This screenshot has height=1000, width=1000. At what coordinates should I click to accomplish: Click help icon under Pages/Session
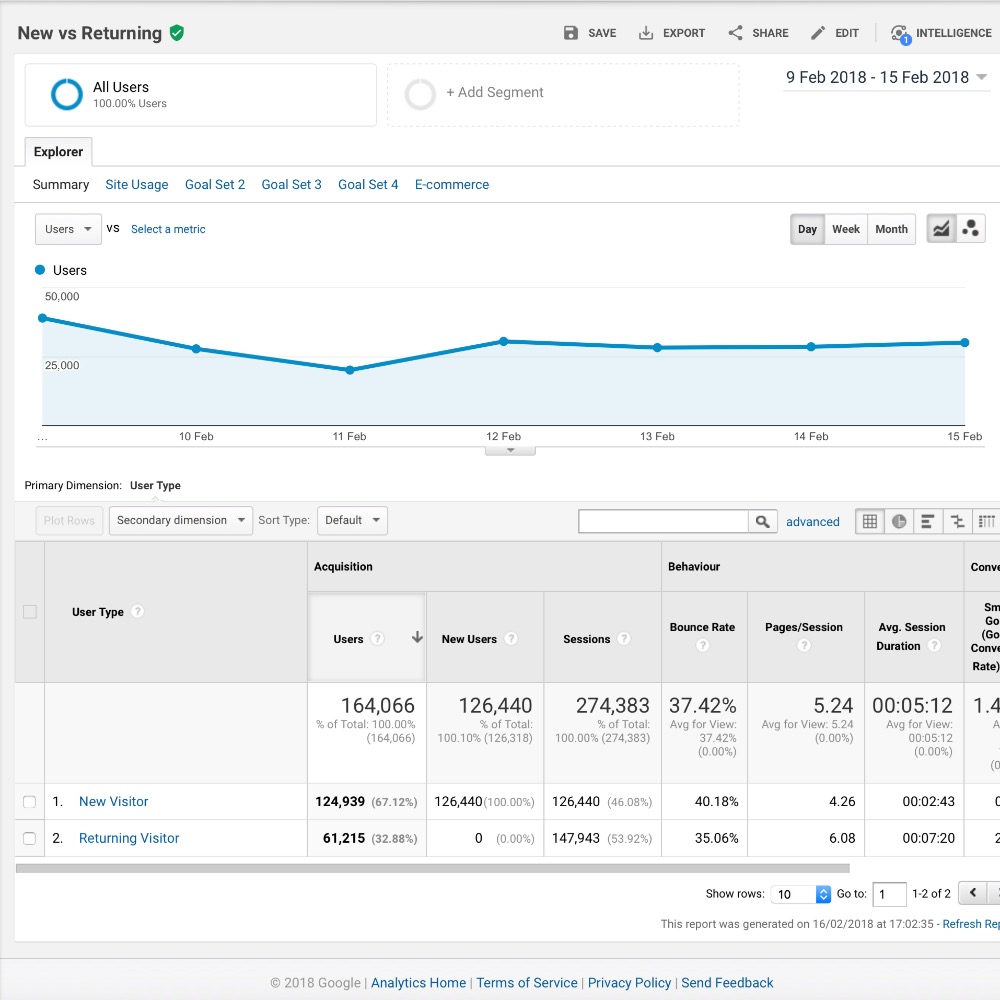pos(804,645)
